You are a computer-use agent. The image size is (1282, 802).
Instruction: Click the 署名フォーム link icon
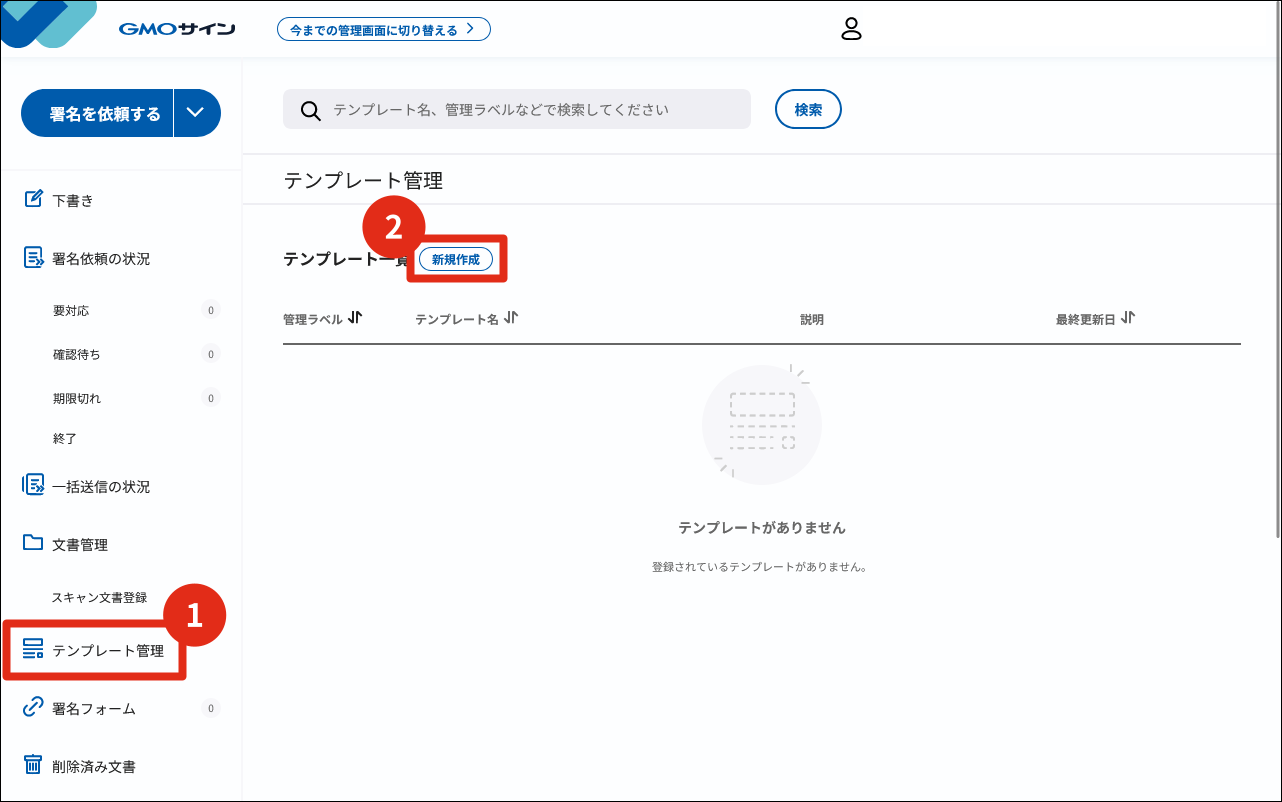click(x=31, y=708)
